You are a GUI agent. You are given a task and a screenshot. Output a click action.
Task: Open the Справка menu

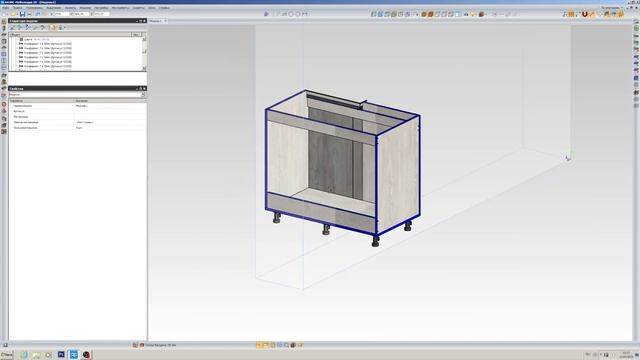pos(164,8)
